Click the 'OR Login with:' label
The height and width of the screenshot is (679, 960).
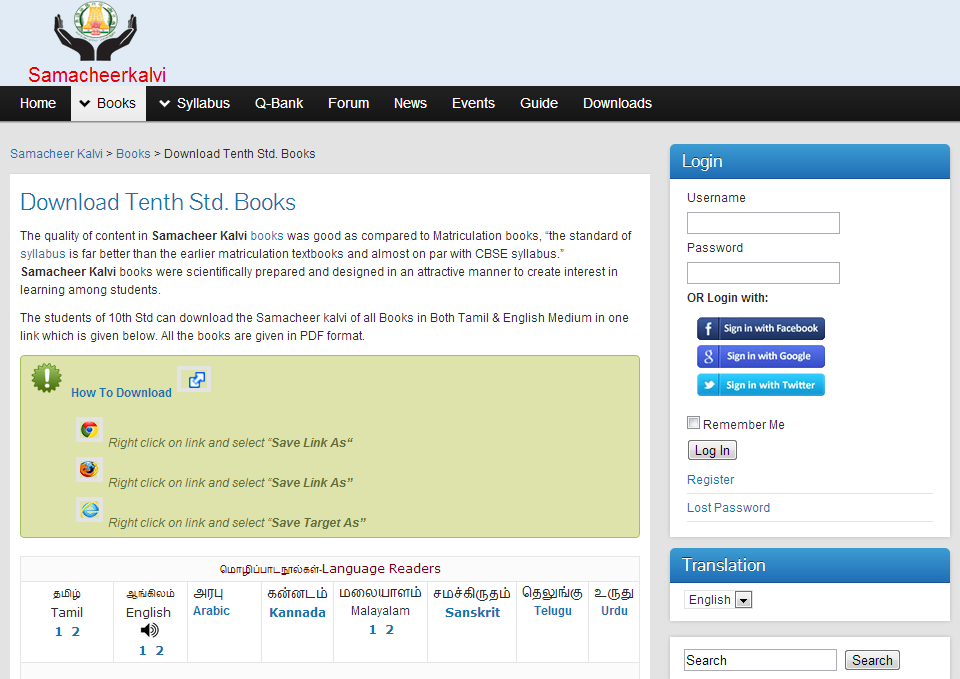727,298
